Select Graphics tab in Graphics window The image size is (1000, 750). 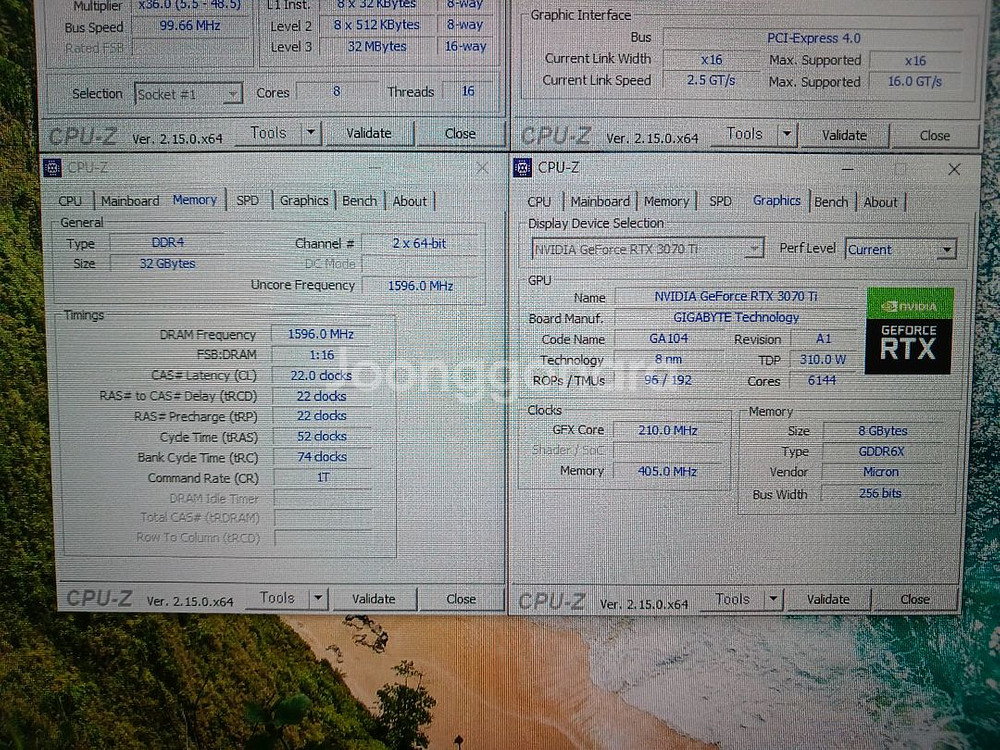click(x=776, y=200)
